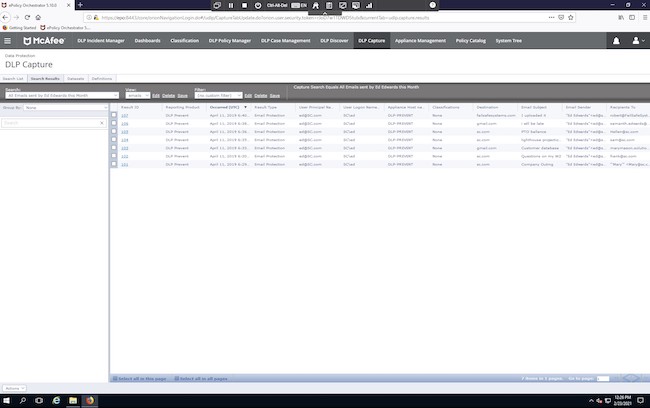The image size is (650, 408).
Task: Select the checkbox for result 103
Action: (x=114, y=148)
